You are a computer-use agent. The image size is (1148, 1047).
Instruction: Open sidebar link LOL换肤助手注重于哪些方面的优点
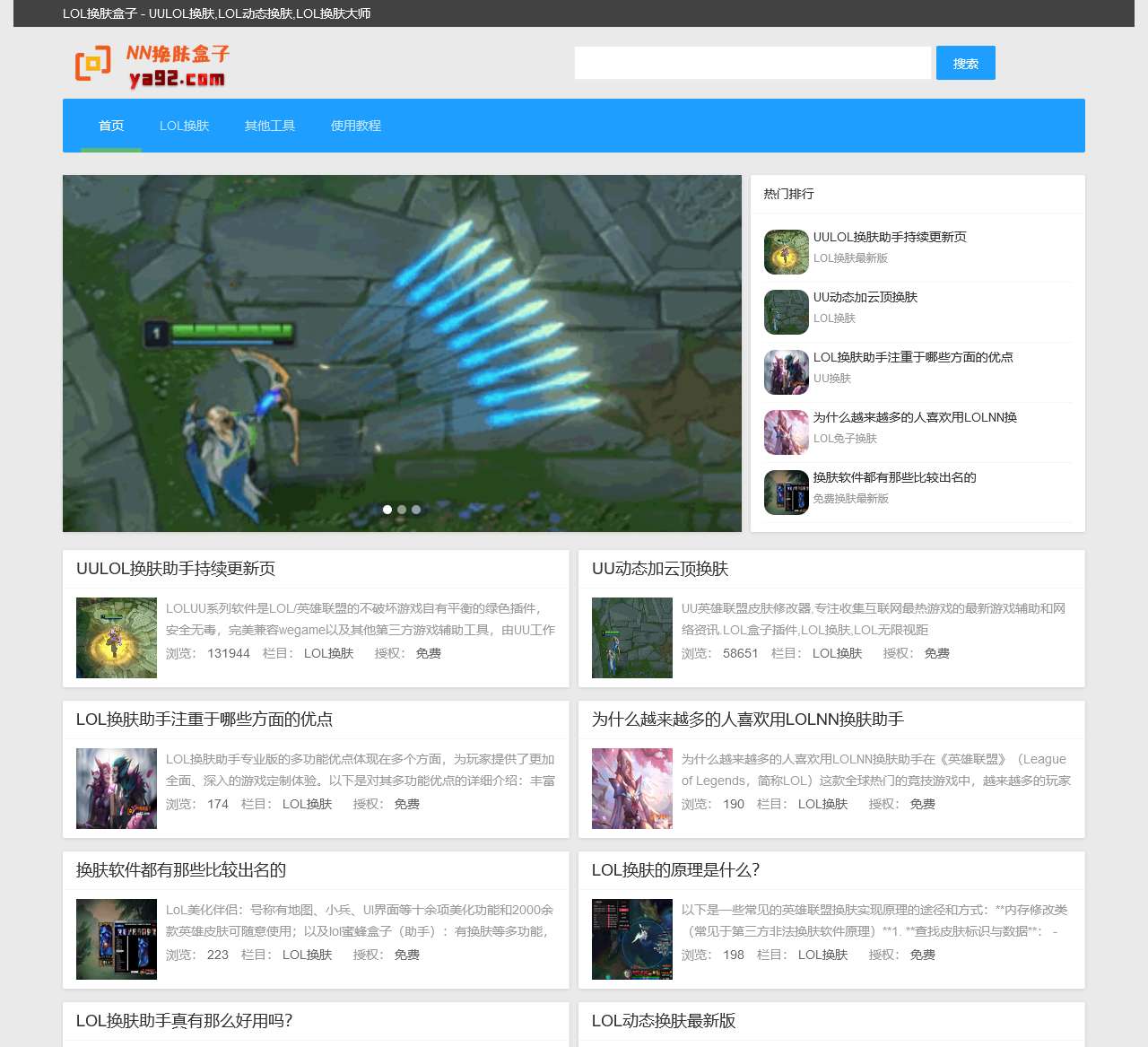913,357
